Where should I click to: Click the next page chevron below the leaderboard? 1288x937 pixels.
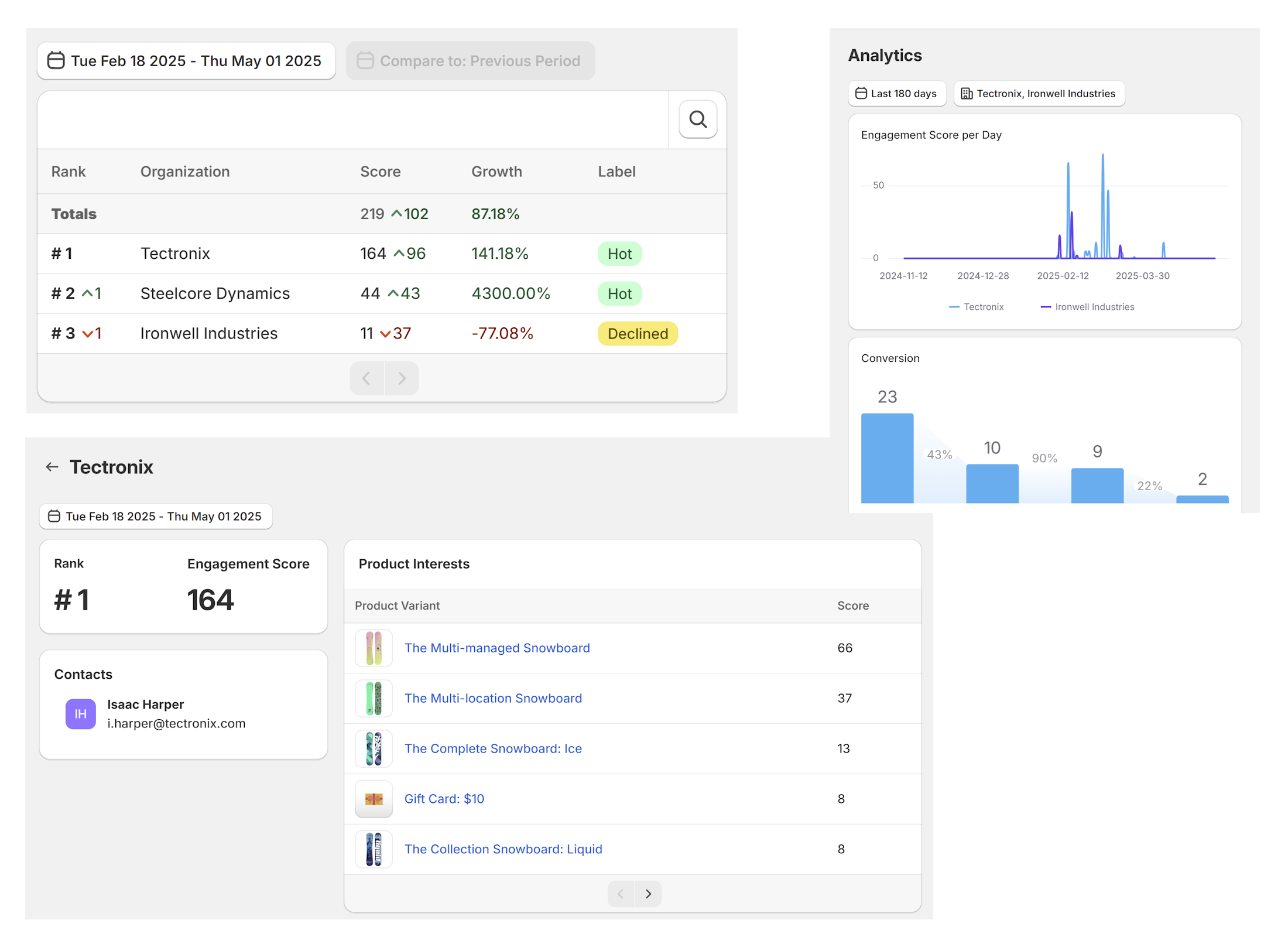402,378
